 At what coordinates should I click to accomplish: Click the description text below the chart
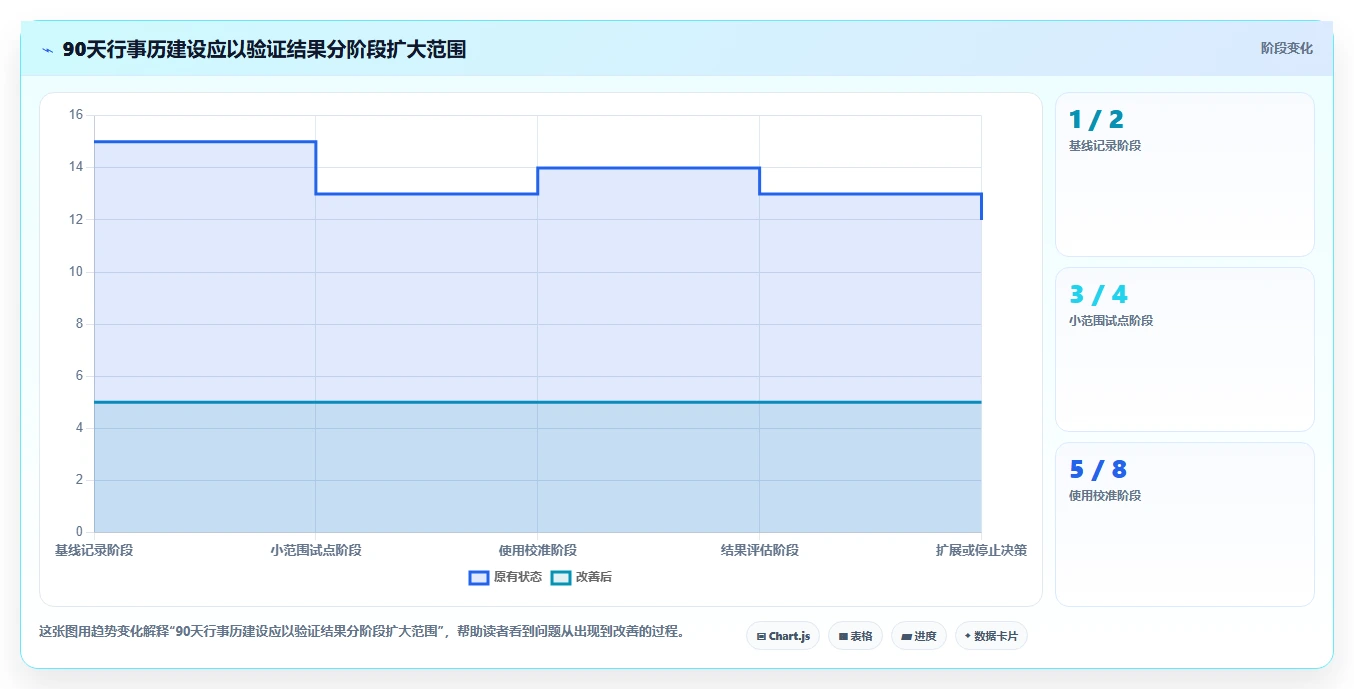click(x=362, y=632)
